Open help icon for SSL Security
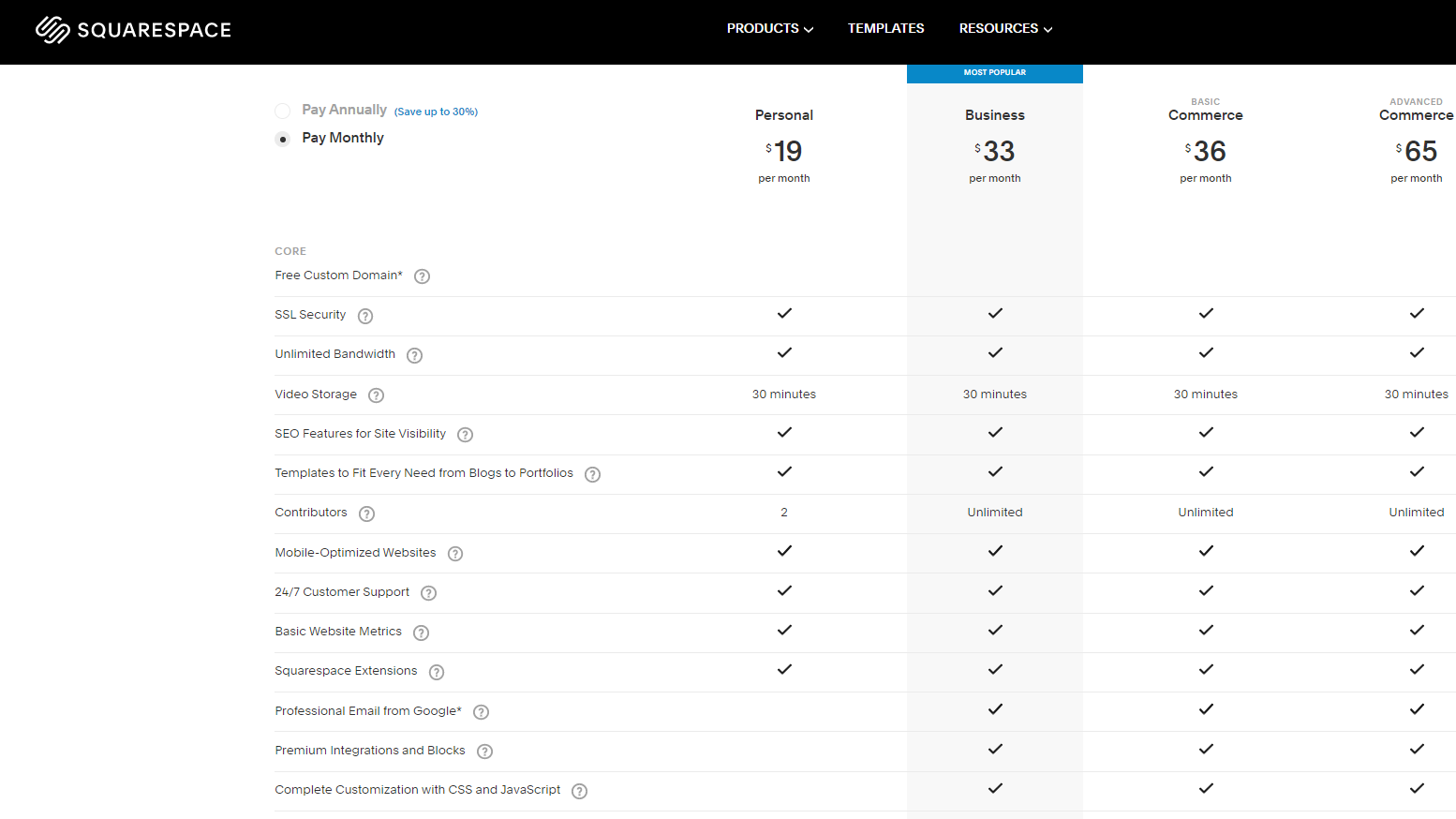1456x819 pixels. 365,316
